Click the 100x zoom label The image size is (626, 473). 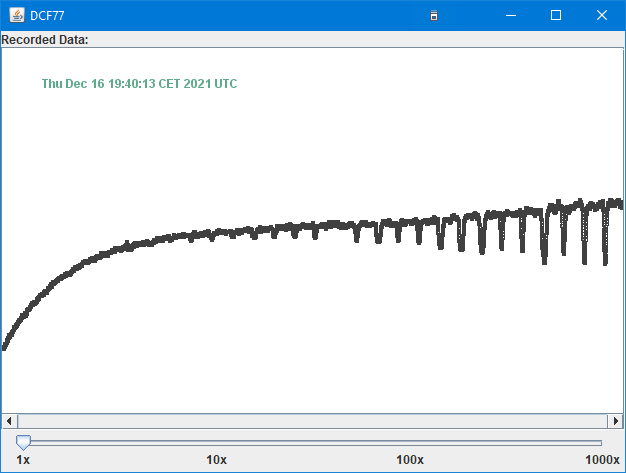pos(409,460)
